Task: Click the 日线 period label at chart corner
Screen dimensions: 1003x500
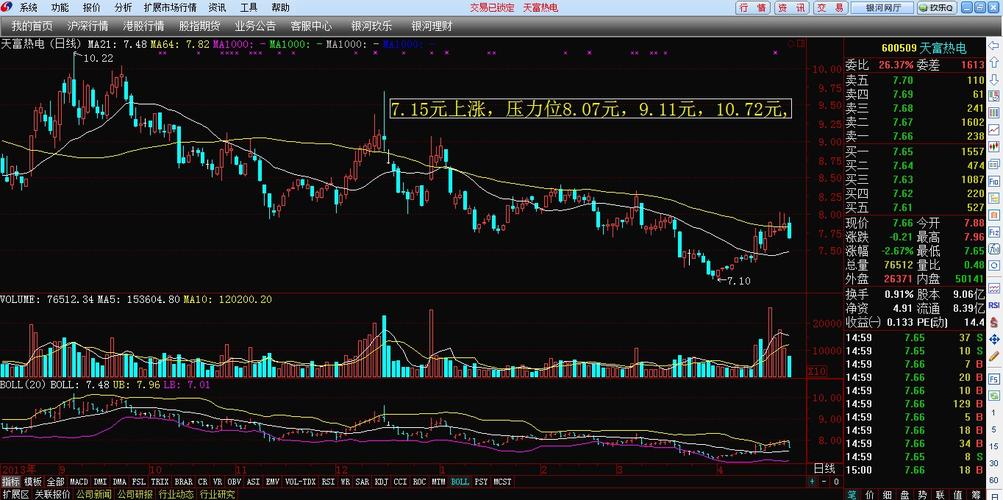Action: click(x=825, y=469)
